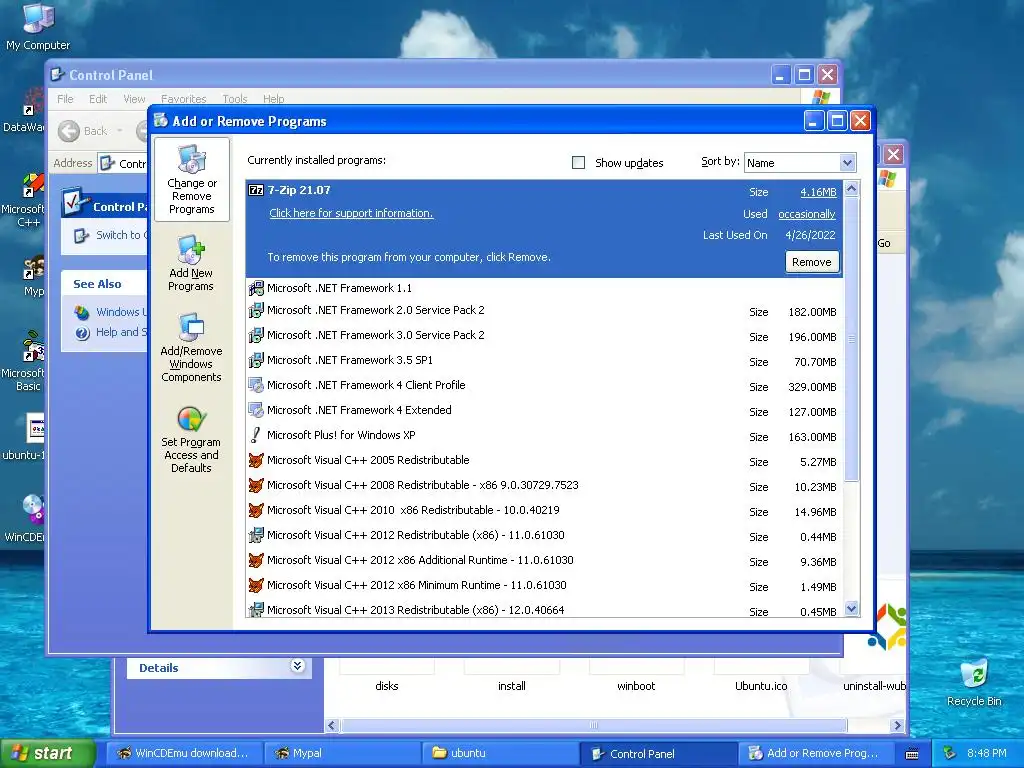
Task: Switch to Control Panel taskbar button
Action: point(658,753)
